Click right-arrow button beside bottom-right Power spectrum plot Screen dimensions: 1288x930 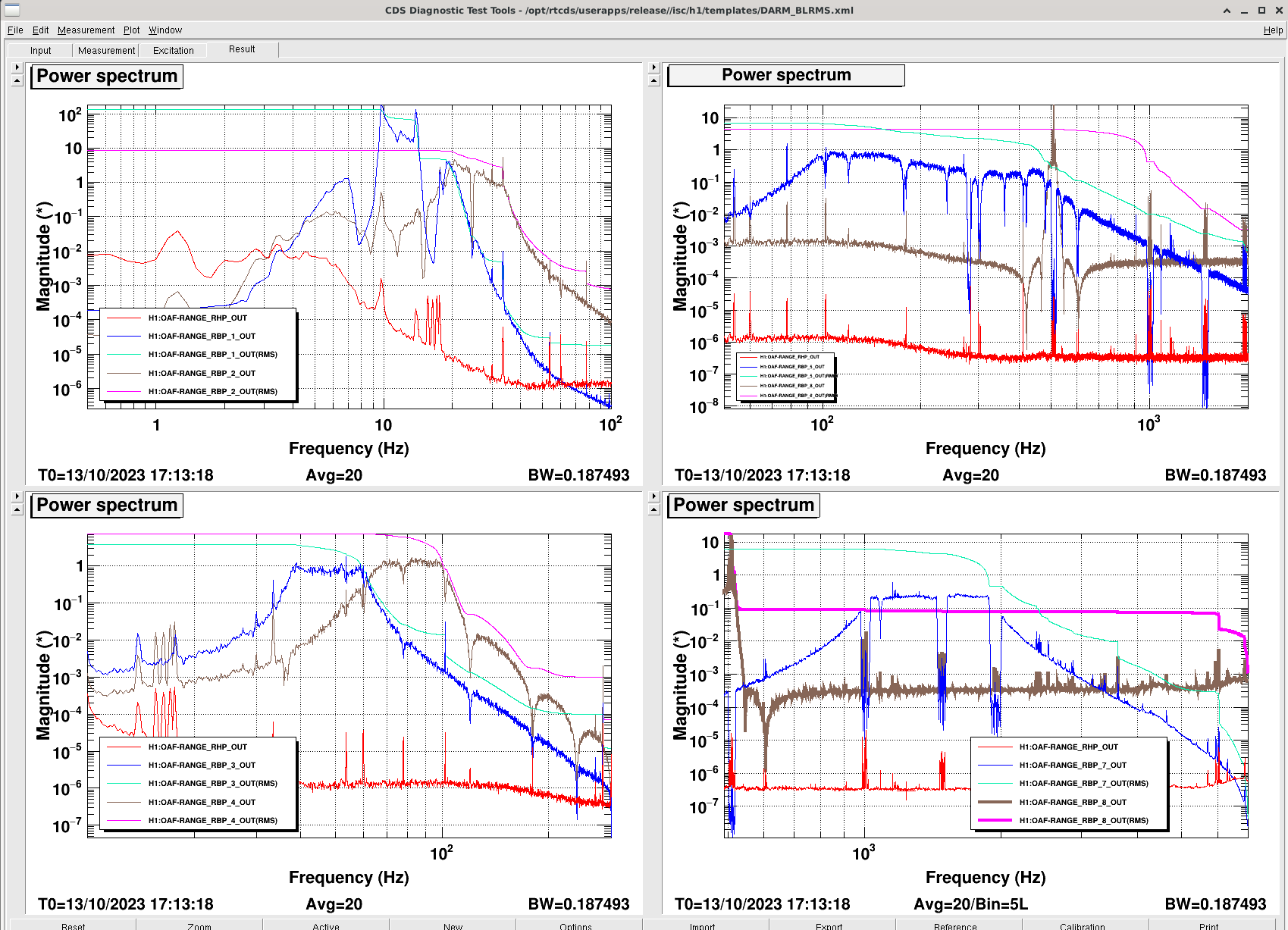click(x=654, y=496)
